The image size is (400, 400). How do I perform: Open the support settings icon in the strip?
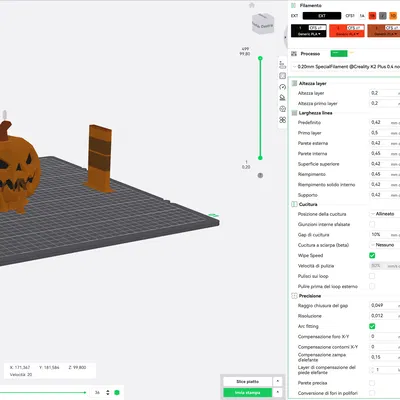click(282, 98)
